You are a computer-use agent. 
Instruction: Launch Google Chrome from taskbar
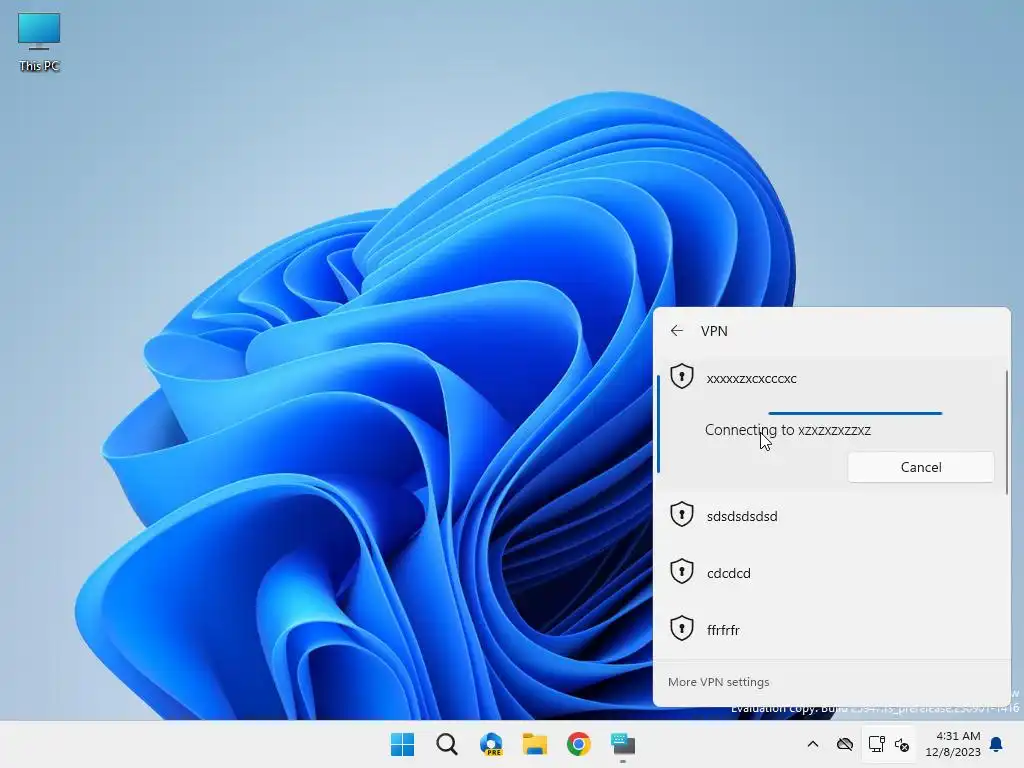point(579,744)
